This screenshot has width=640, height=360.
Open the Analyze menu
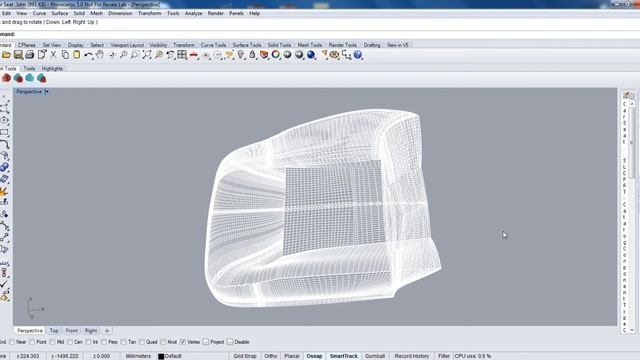pyautogui.click(x=193, y=13)
